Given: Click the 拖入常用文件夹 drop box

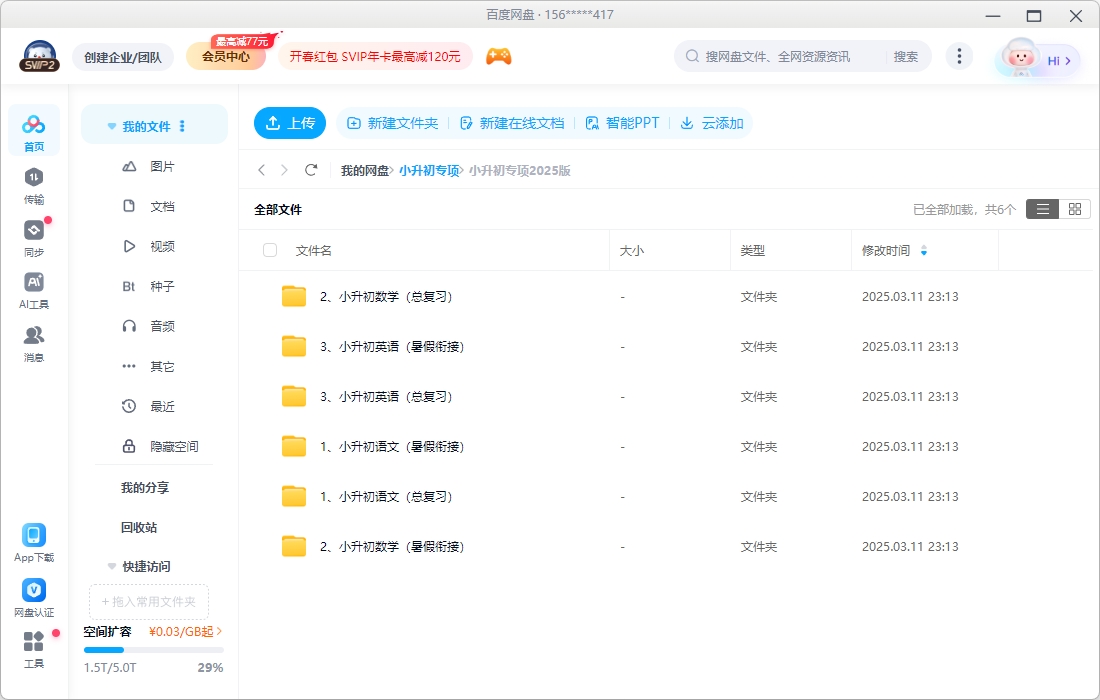Looking at the screenshot, I should 149,602.
